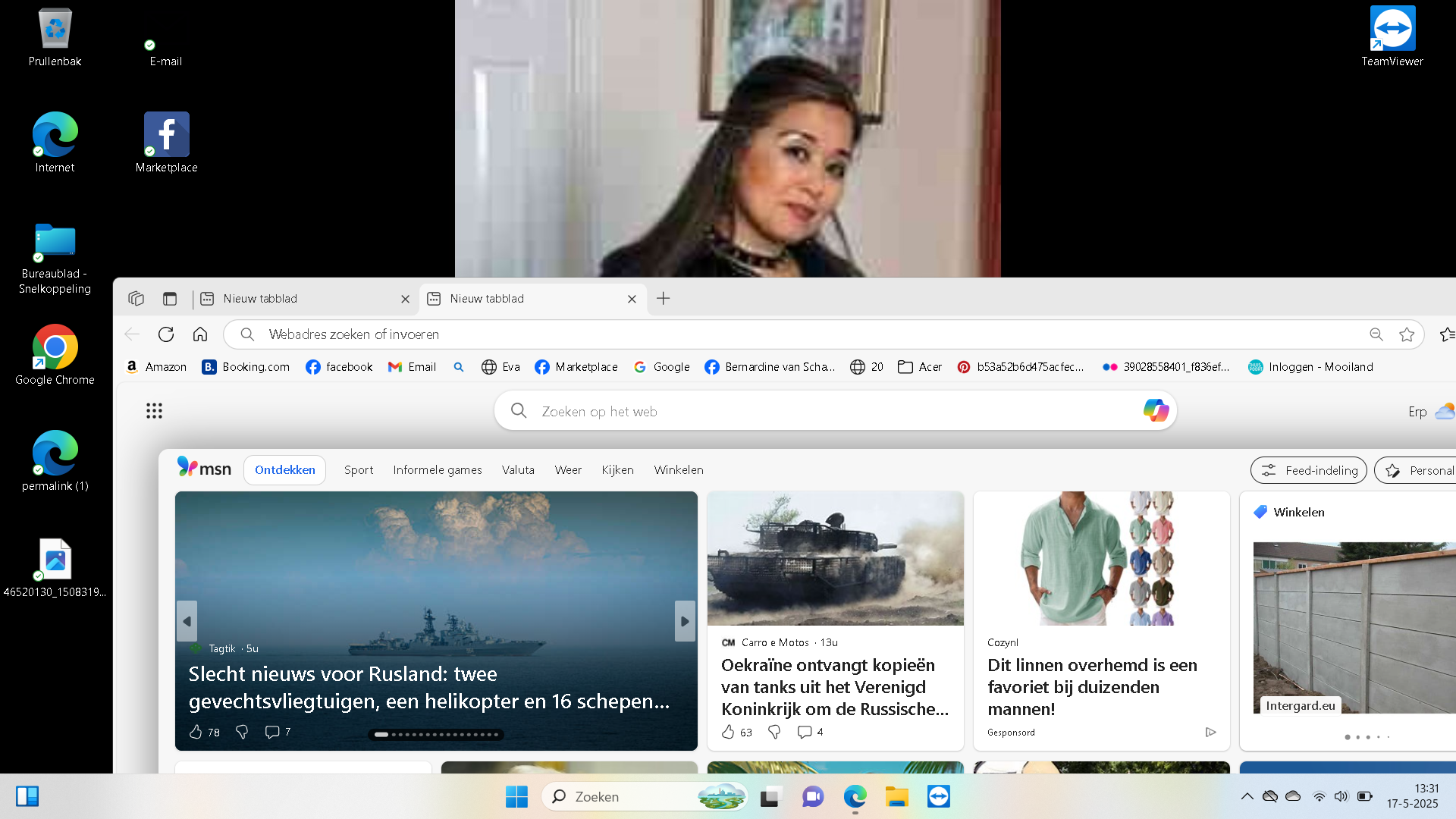Select the Ontdekken tab in MSN

(284, 470)
